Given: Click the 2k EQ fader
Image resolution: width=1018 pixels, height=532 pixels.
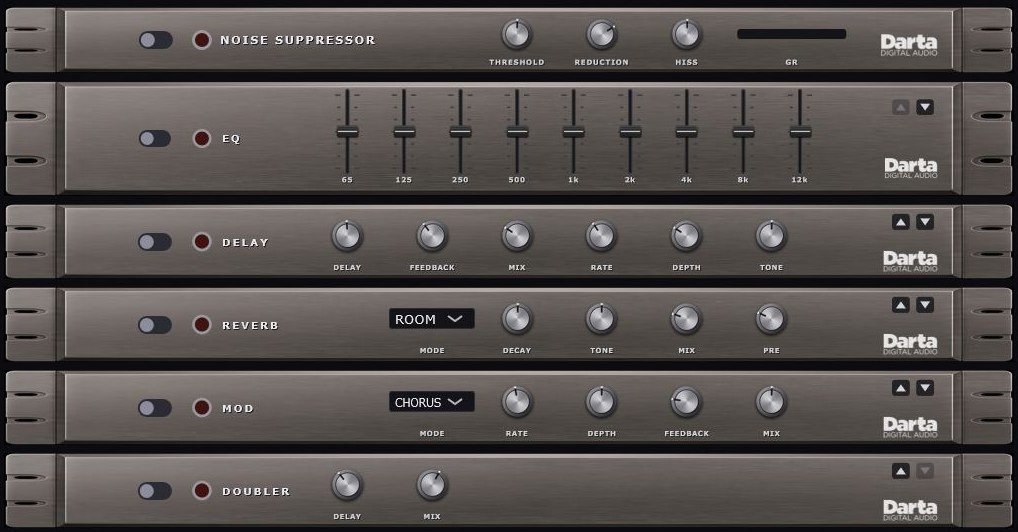Looking at the screenshot, I should 630,133.
